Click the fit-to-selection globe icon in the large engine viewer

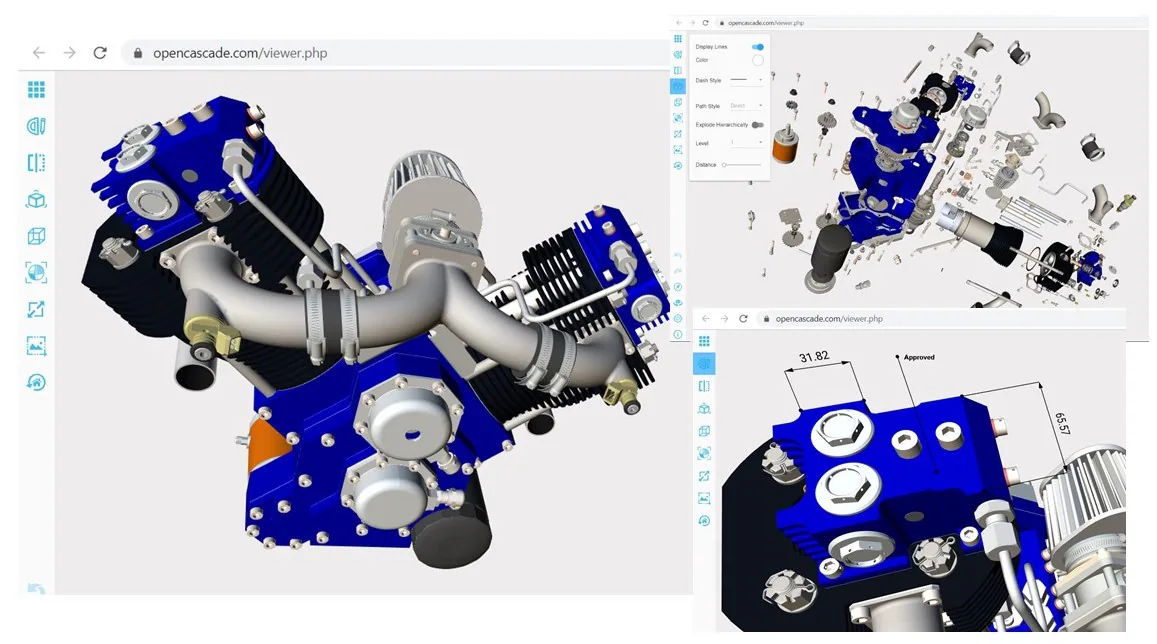click(36, 272)
